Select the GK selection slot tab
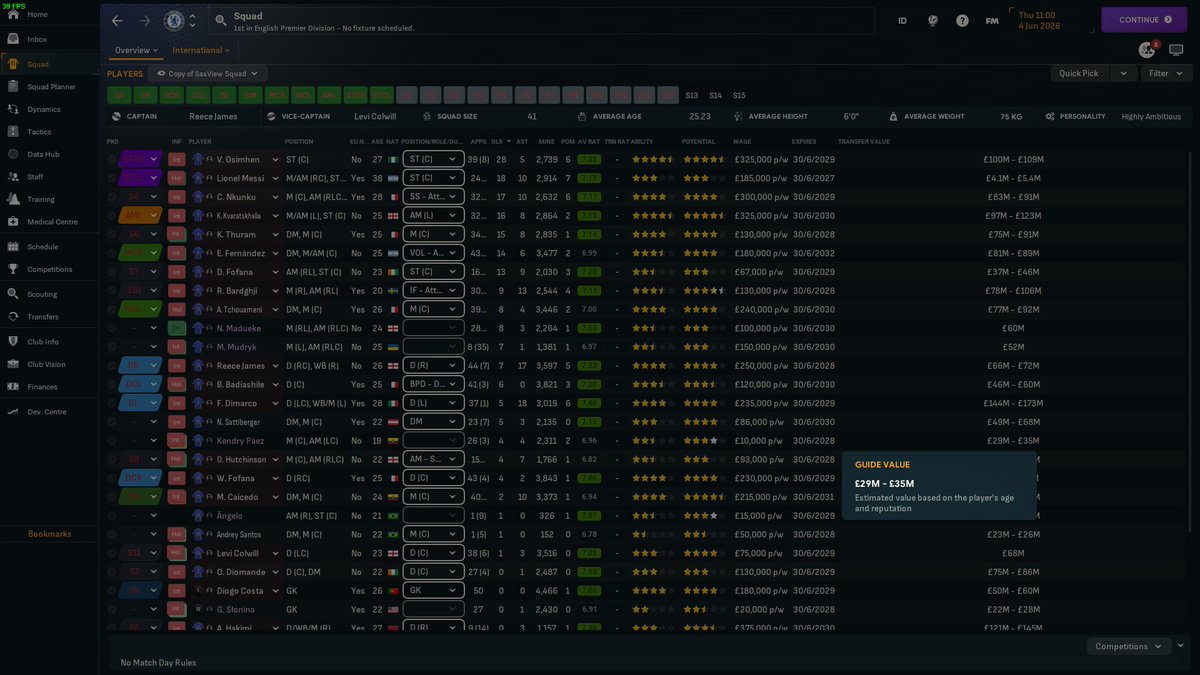The height and width of the screenshot is (675, 1200). 119,95
